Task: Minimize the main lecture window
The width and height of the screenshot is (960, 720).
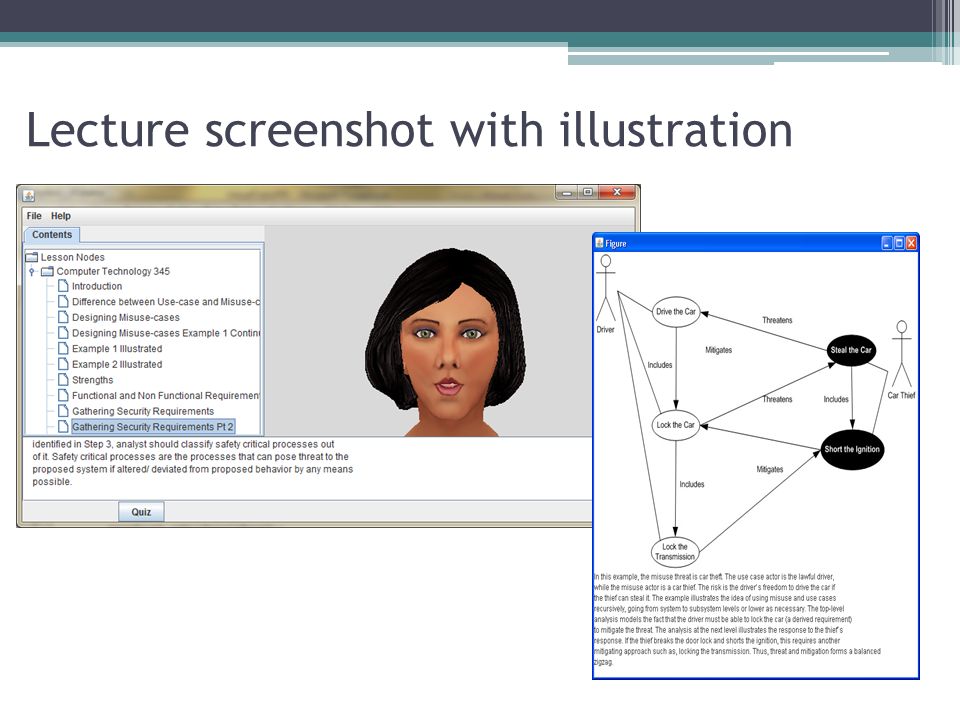Action: [567, 192]
